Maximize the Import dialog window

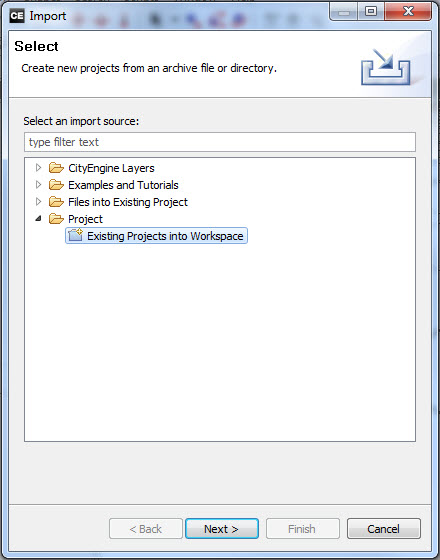click(x=371, y=12)
